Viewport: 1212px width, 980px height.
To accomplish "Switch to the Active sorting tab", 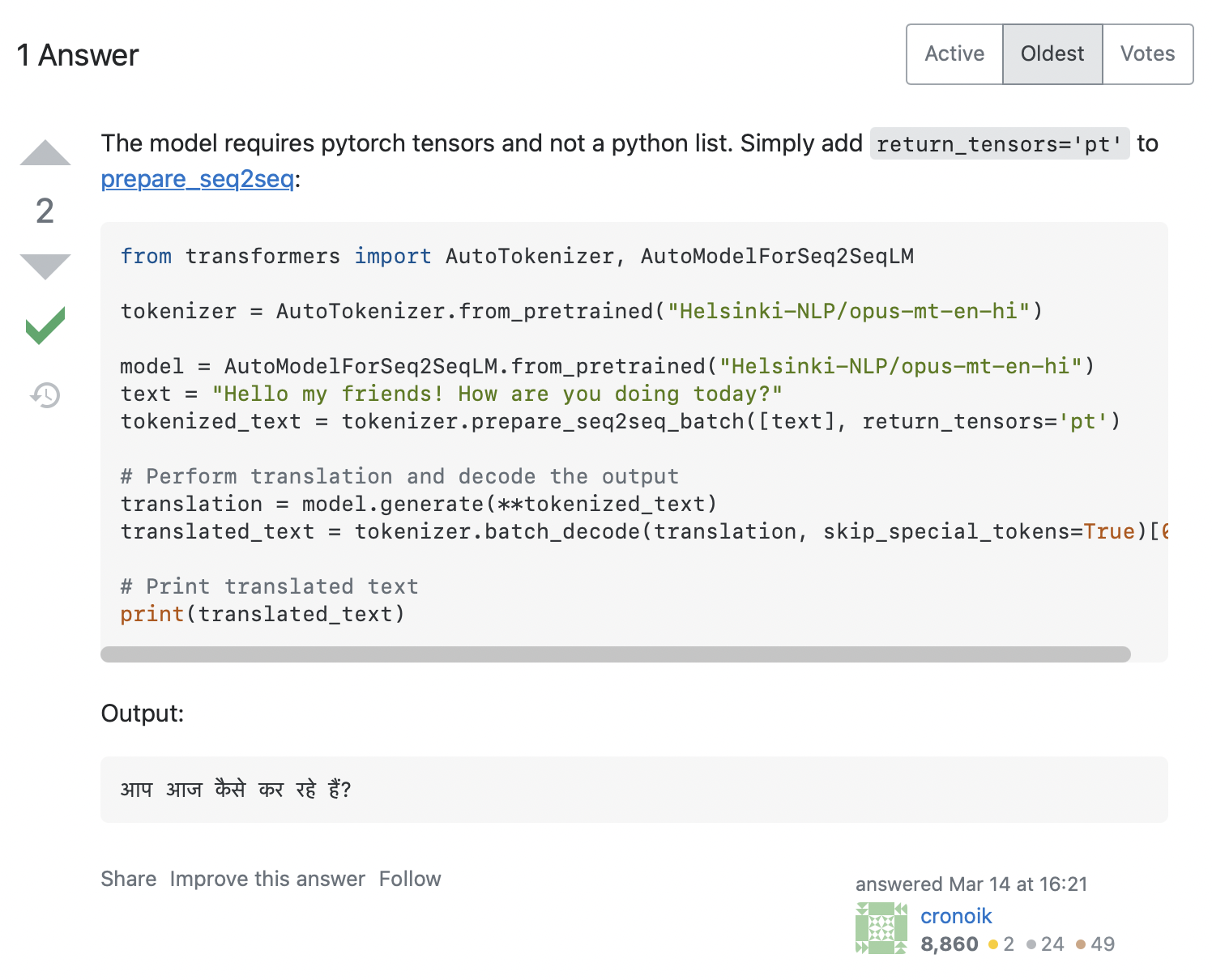I will point(954,53).
